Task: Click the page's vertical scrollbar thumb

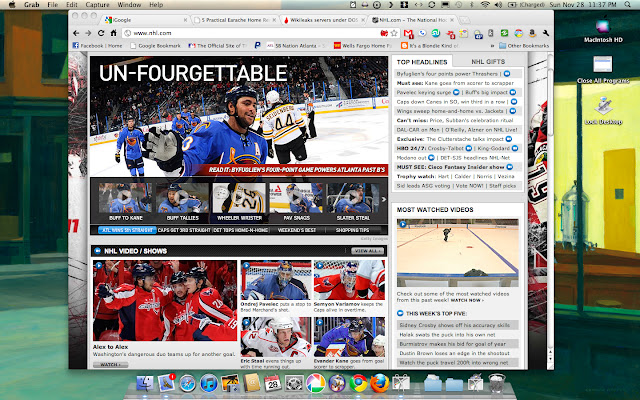Action: click(x=550, y=101)
